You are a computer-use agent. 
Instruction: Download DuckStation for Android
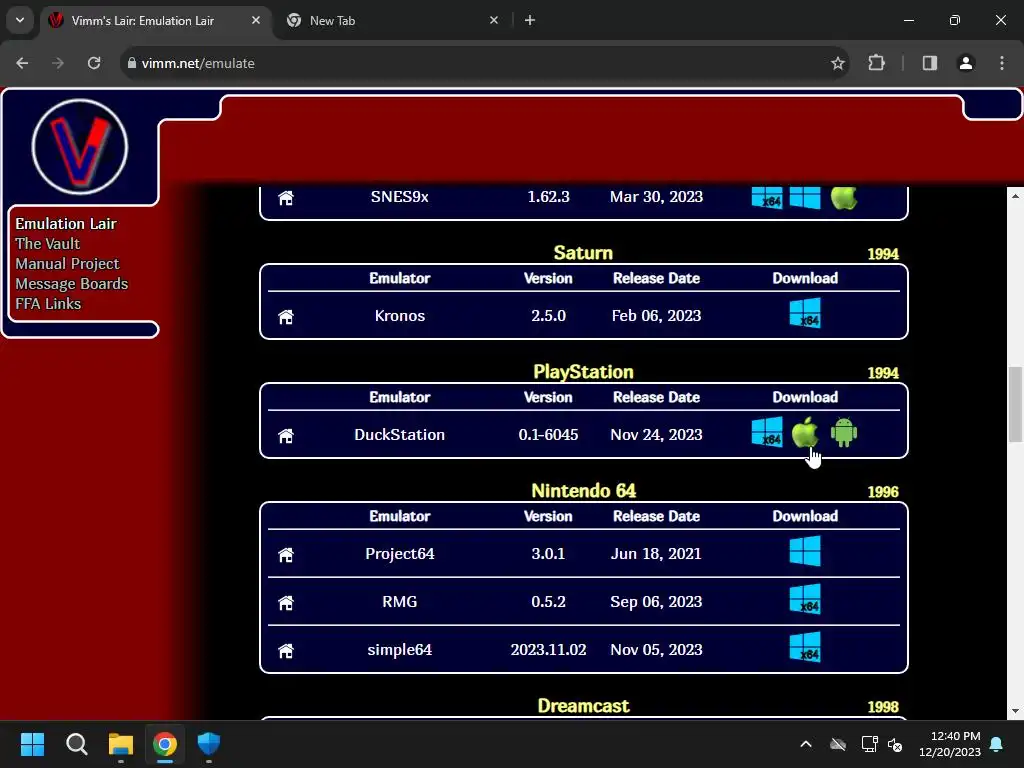tap(844, 432)
